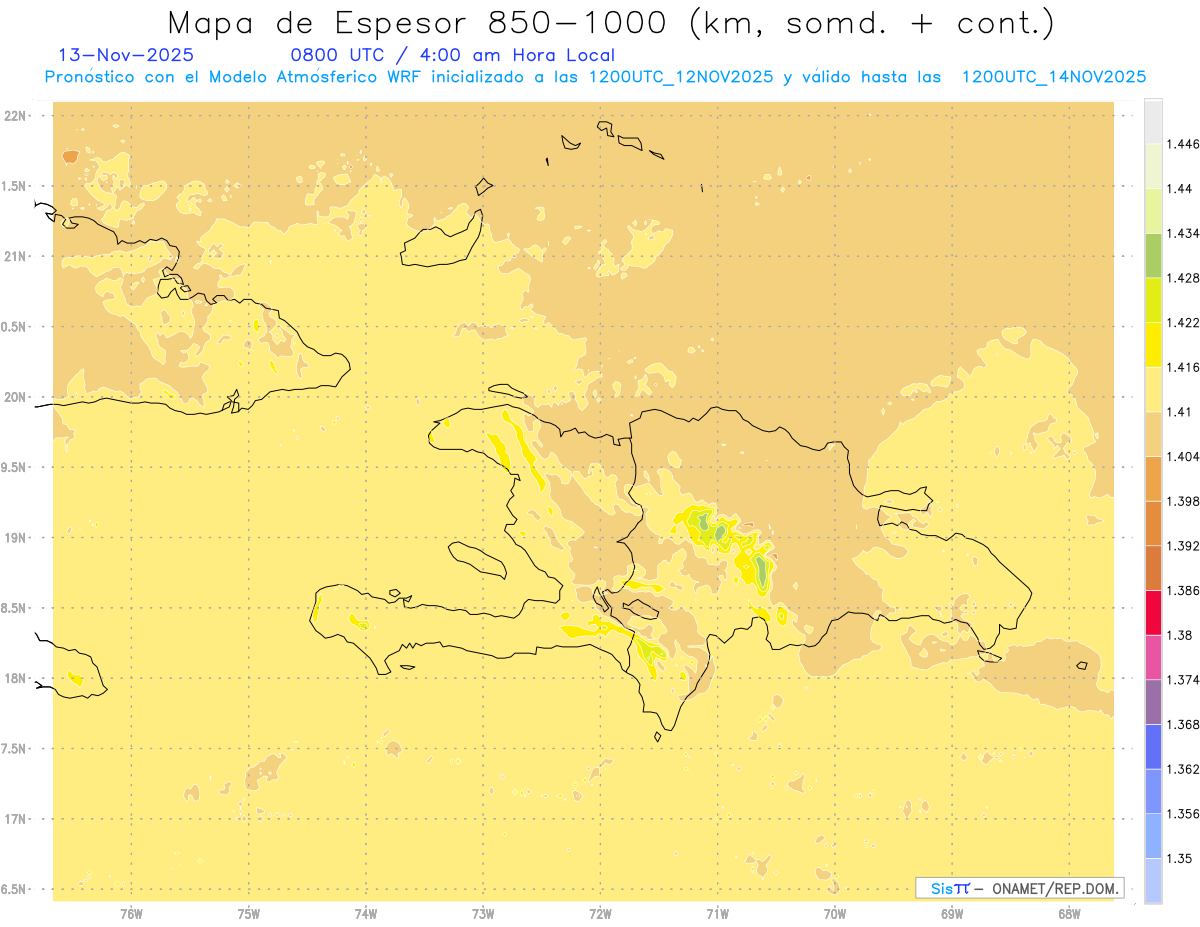
Task: Click the legend value '1.35'
Action: 1180,858
